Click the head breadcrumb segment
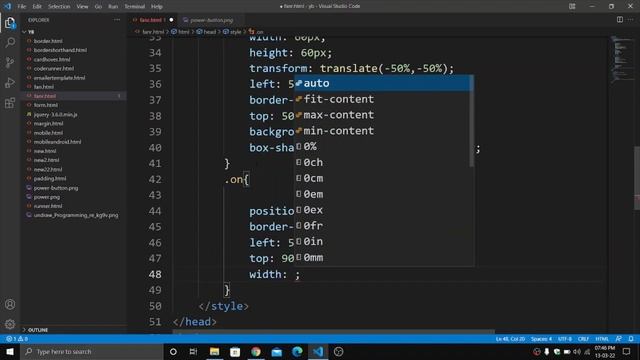Screen dimensions: 640x360 point(209,32)
